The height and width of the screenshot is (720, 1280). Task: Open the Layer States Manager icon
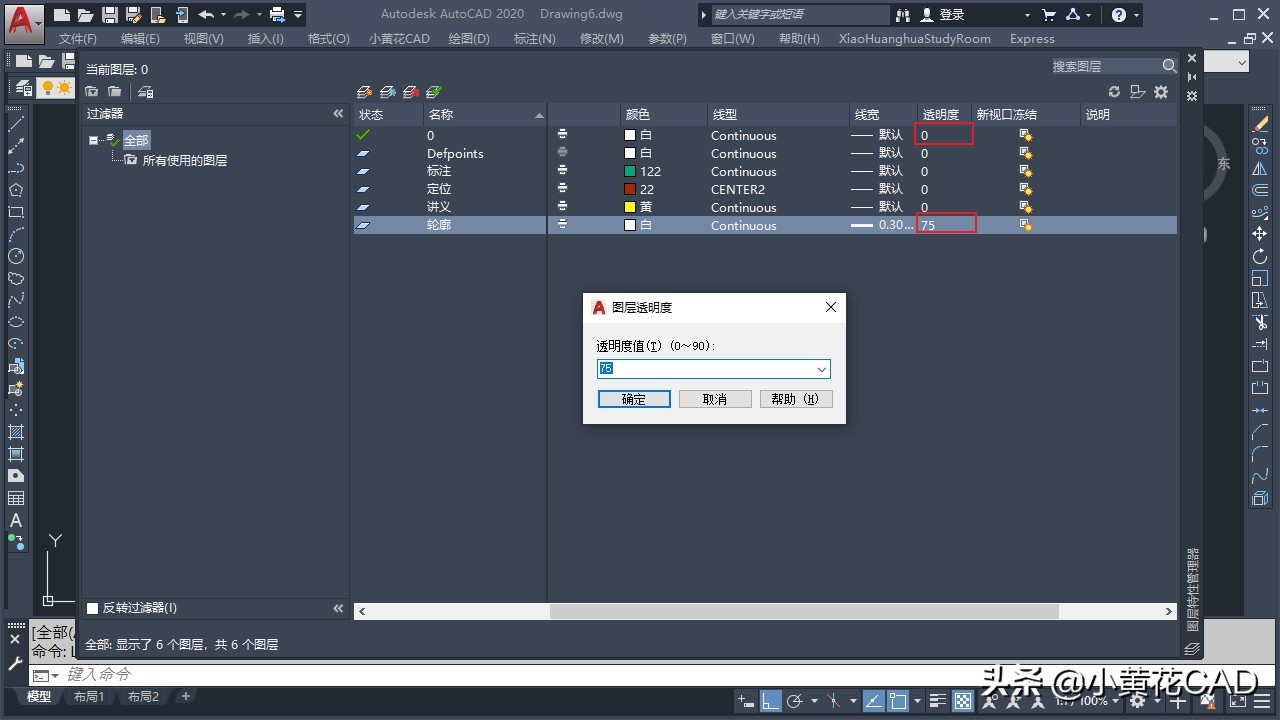click(x=146, y=91)
